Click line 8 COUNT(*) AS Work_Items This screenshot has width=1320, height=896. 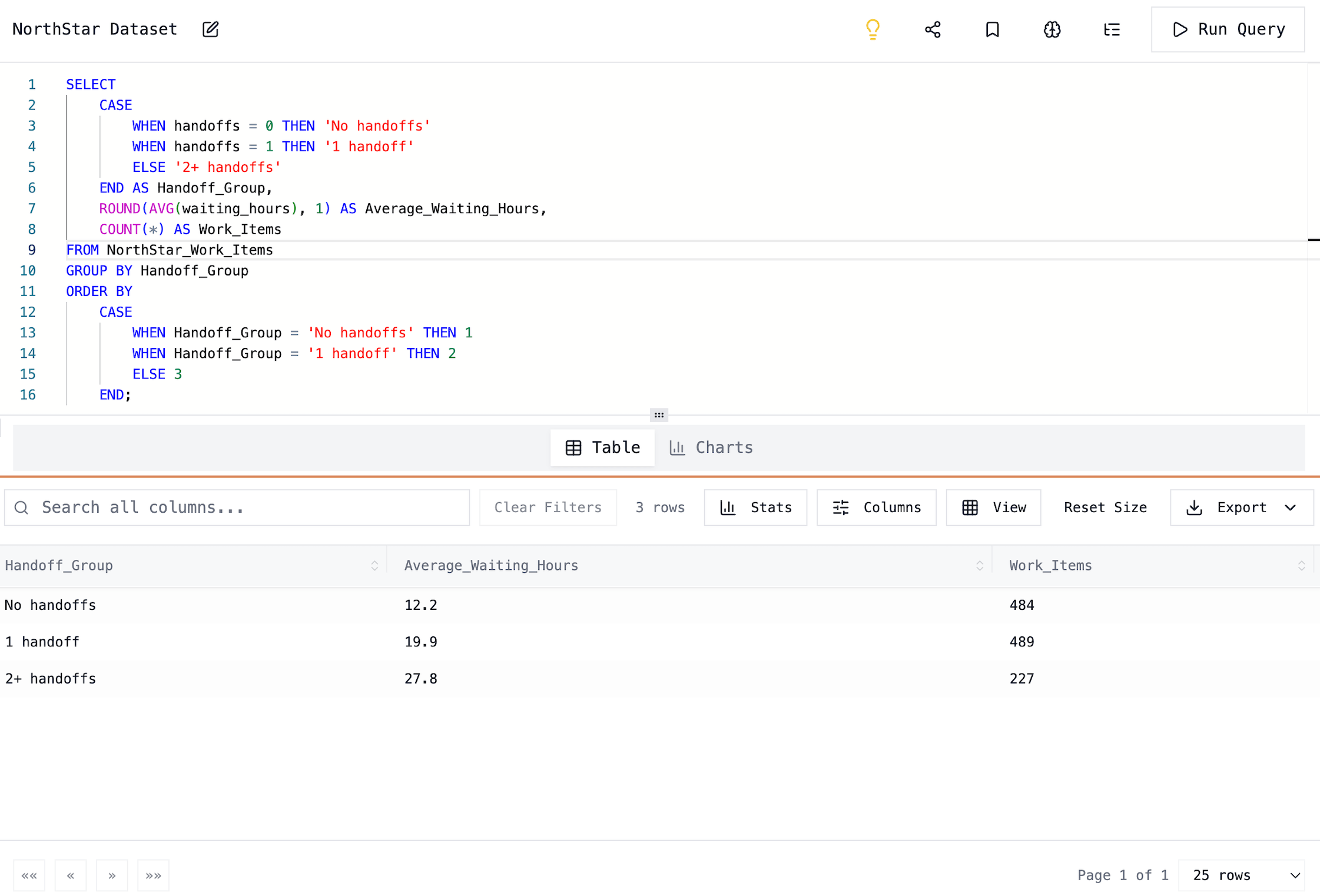pyautogui.click(x=190, y=230)
